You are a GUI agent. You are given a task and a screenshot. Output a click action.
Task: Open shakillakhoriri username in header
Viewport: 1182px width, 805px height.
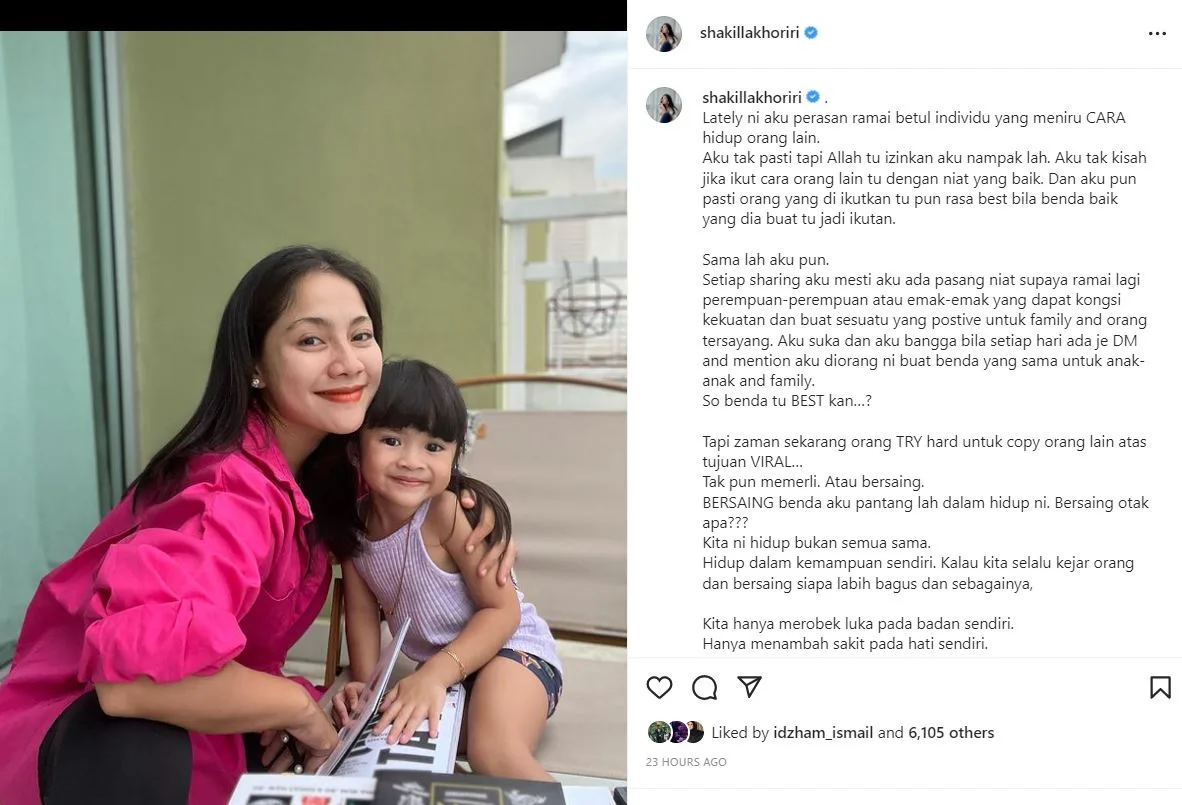click(x=749, y=32)
